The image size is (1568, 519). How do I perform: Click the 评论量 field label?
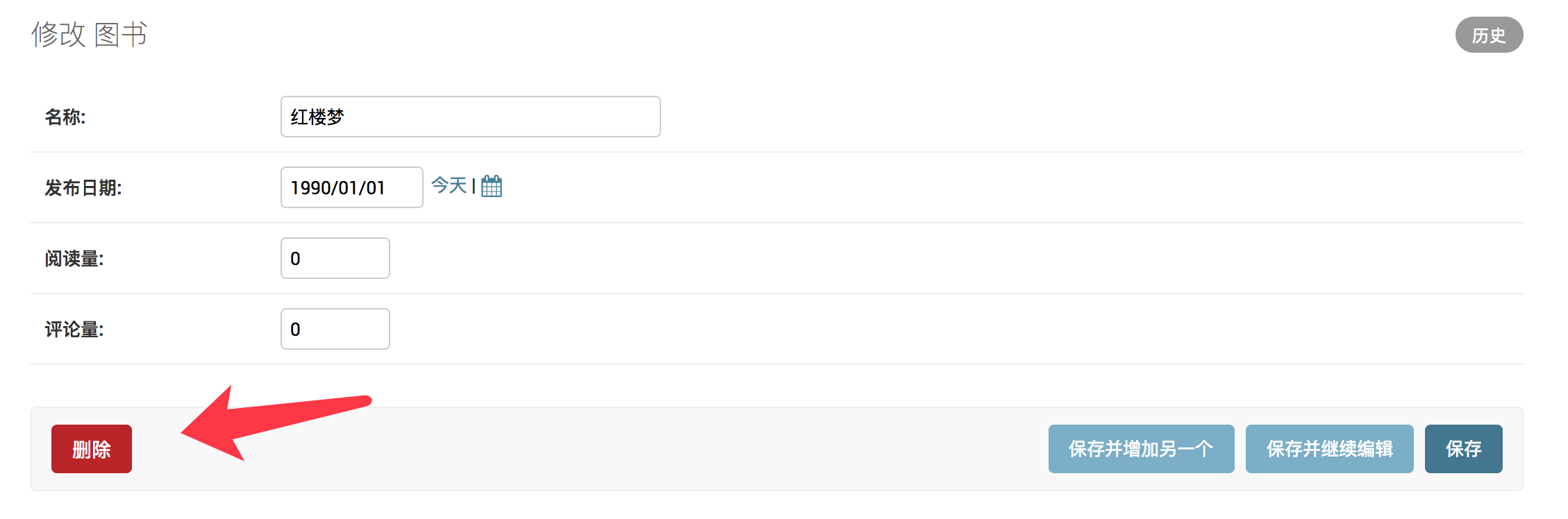(x=74, y=329)
